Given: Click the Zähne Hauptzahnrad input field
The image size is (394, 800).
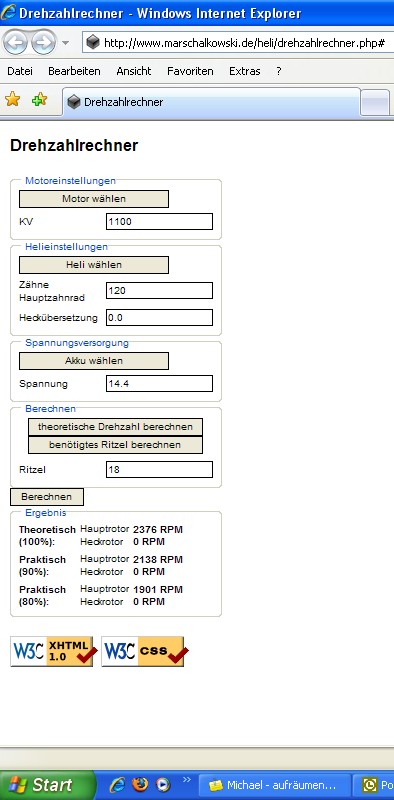Looking at the screenshot, I should coord(159,291).
